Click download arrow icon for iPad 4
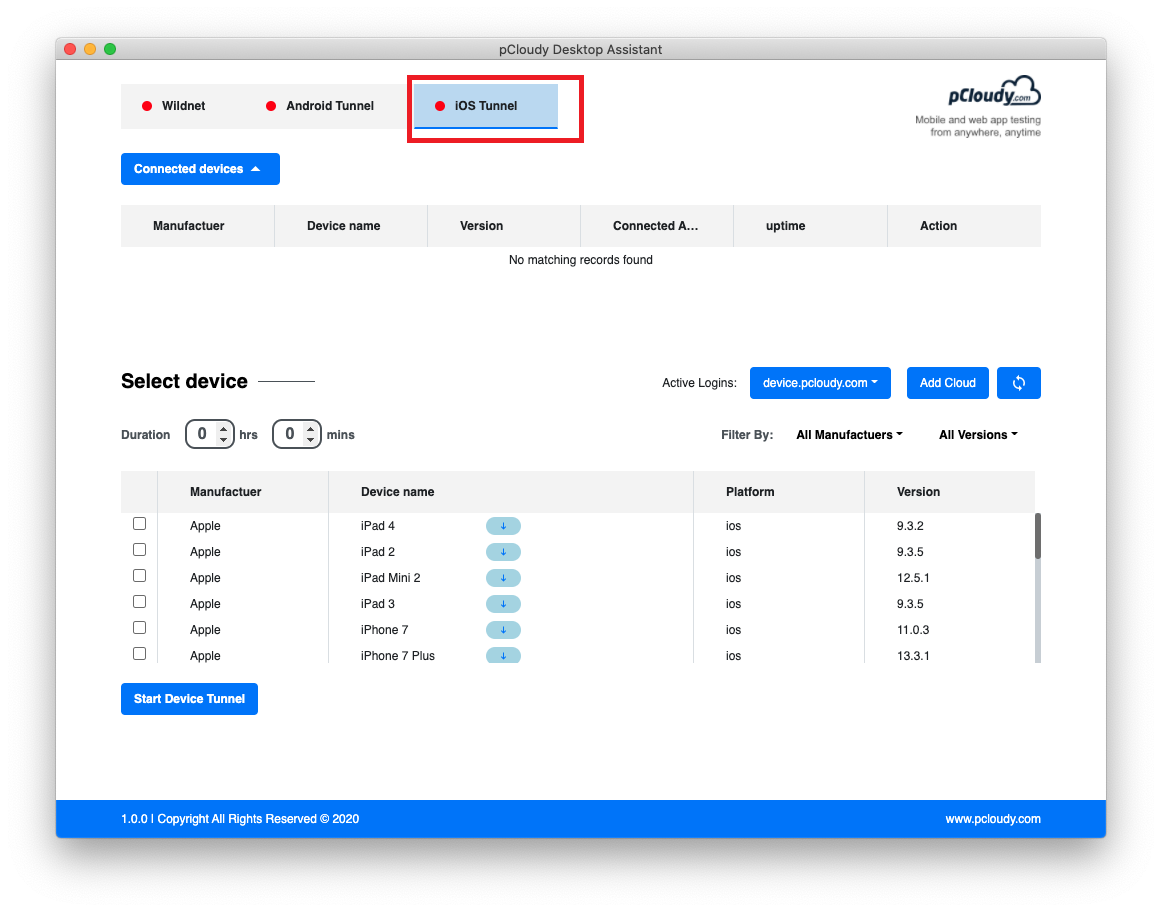This screenshot has height=912, width=1162. coord(503,526)
